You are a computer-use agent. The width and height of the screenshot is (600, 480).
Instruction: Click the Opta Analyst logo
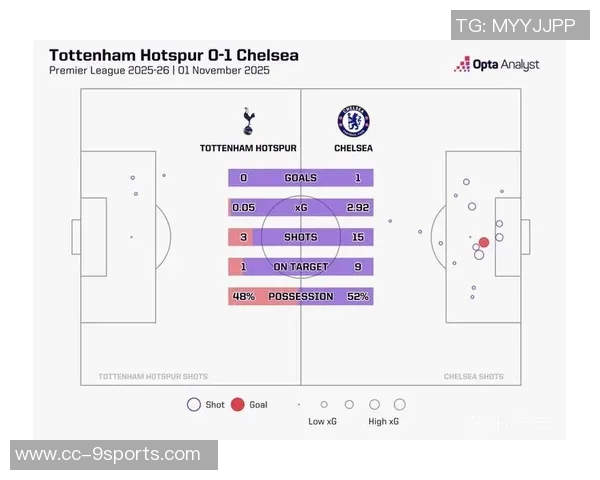pyautogui.click(x=497, y=64)
